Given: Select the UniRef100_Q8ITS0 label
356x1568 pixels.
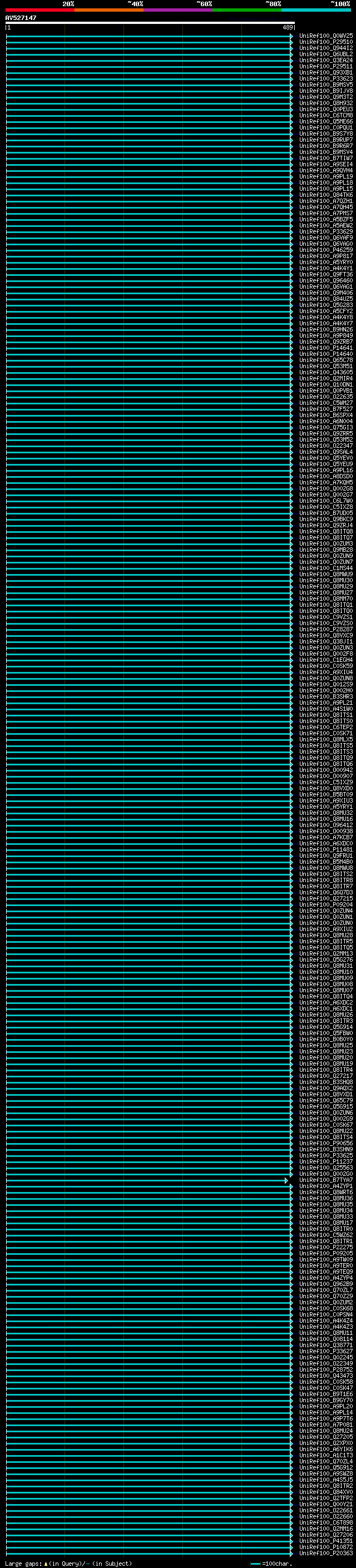Looking at the screenshot, I should pos(326,721).
